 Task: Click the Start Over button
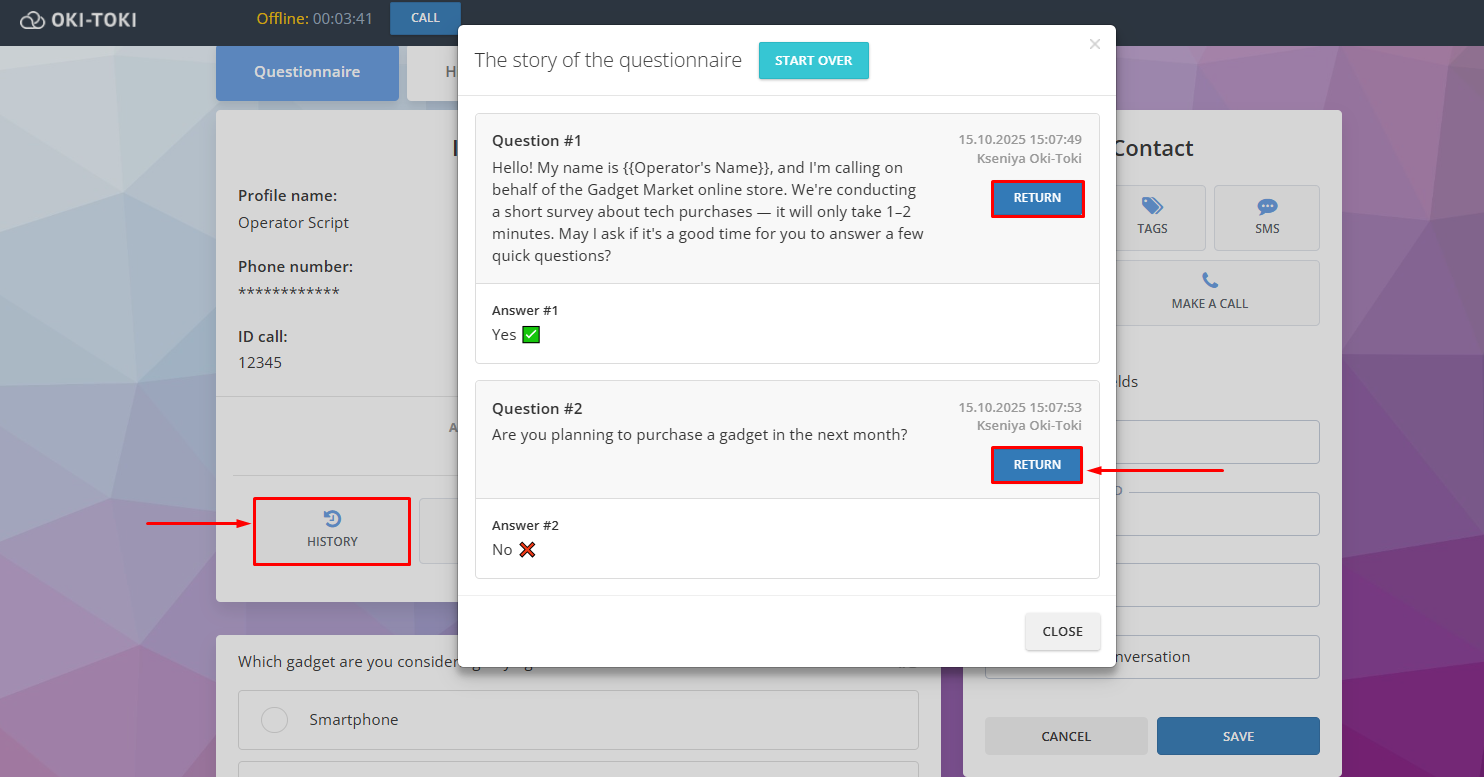tap(813, 61)
